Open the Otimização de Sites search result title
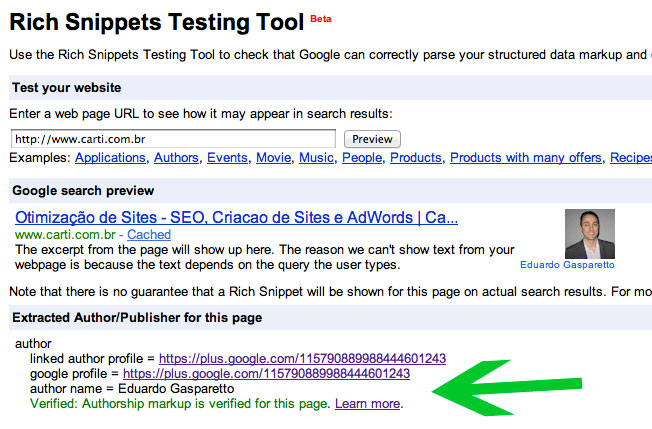652x429 pixels. [236, 216]
